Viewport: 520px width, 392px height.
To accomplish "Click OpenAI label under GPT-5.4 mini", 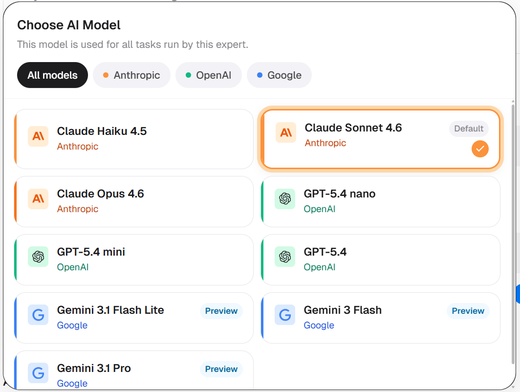I will (x=73, y=267).
